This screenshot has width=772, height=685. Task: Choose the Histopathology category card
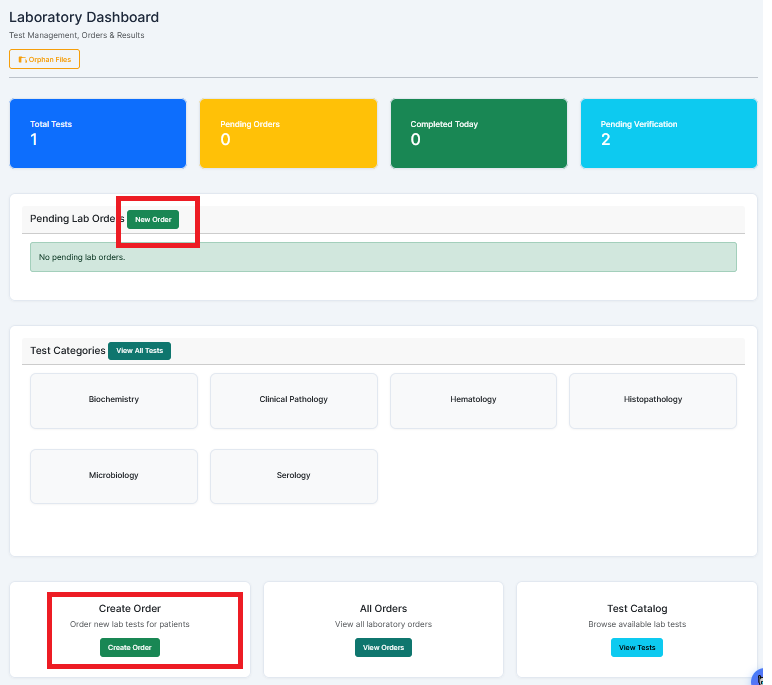(x=653, y=401)
